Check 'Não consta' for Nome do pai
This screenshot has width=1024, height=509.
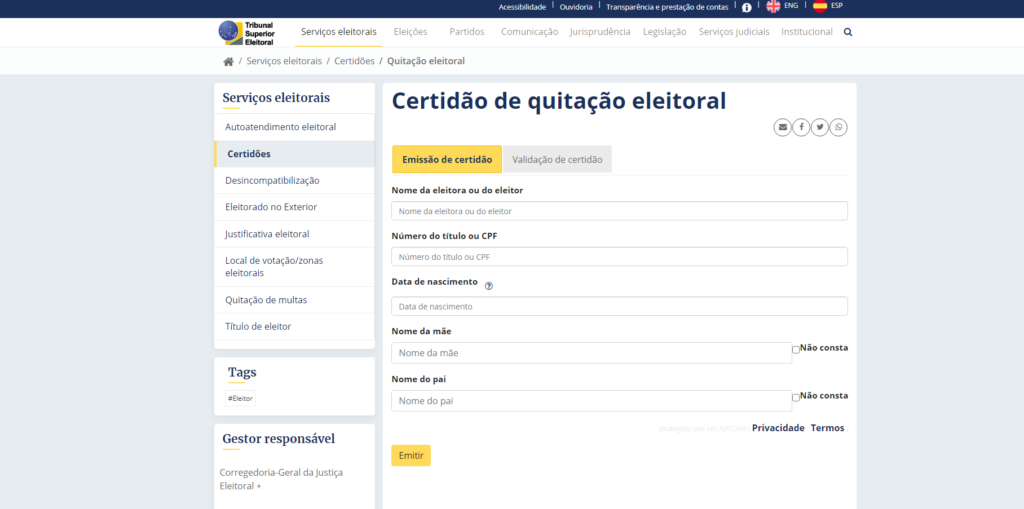[796, 397]
